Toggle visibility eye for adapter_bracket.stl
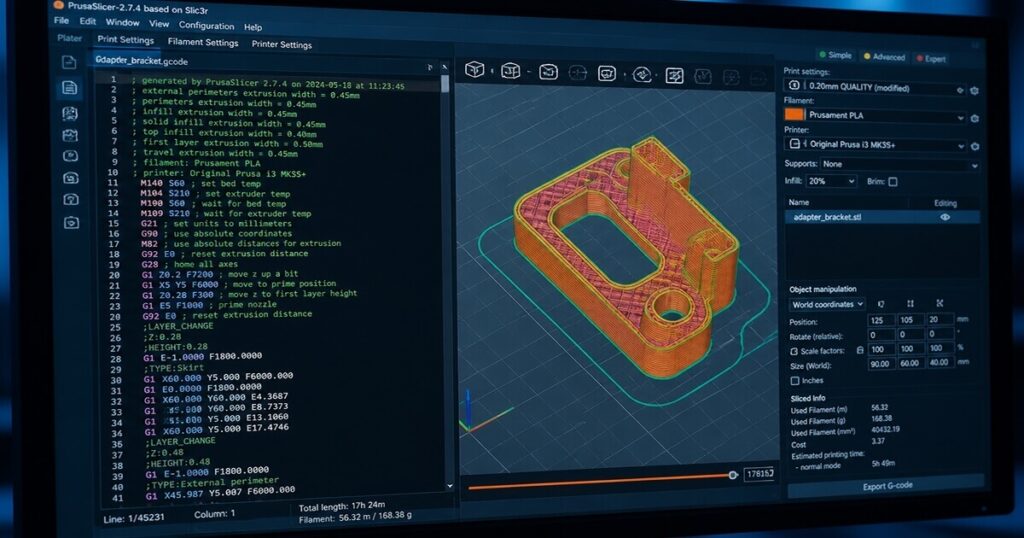Image resolution: width=1024 pixels, height=538 pixels. coord(944,217)
